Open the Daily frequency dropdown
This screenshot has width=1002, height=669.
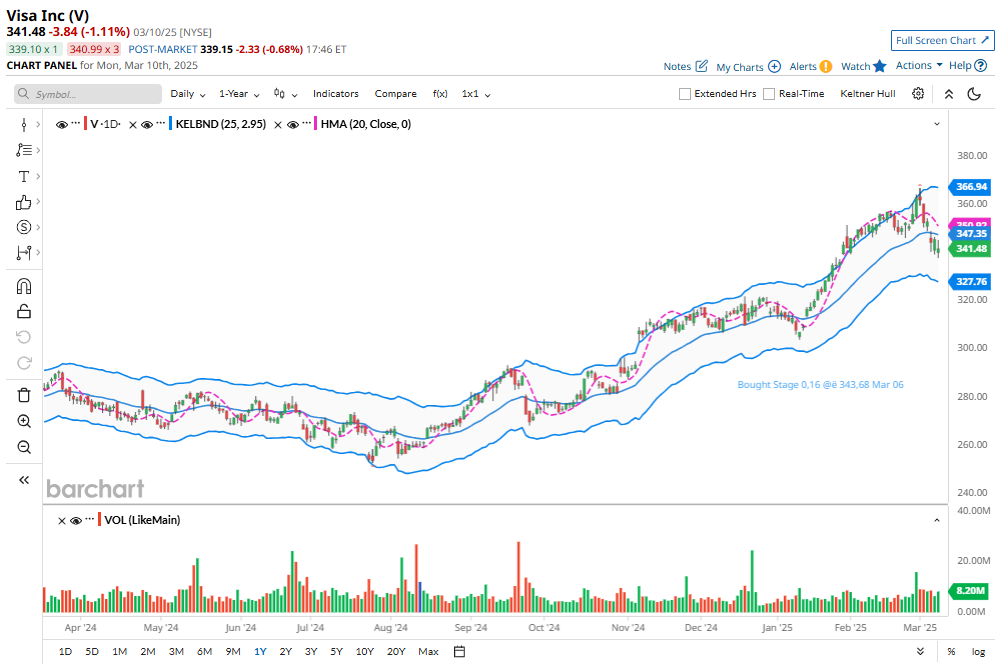[x=188, y=94]
